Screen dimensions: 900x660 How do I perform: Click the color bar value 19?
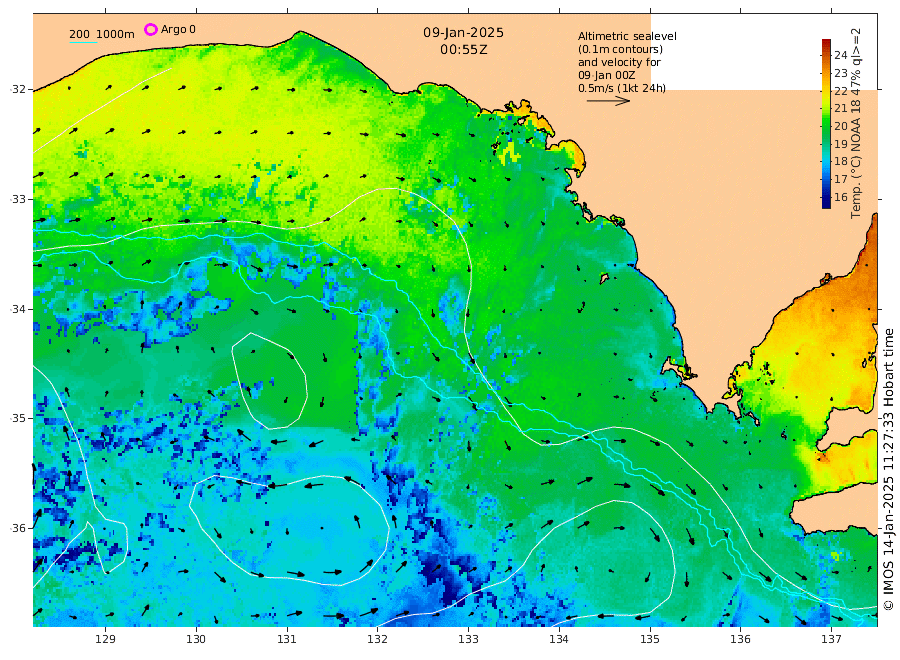point(841,144)
